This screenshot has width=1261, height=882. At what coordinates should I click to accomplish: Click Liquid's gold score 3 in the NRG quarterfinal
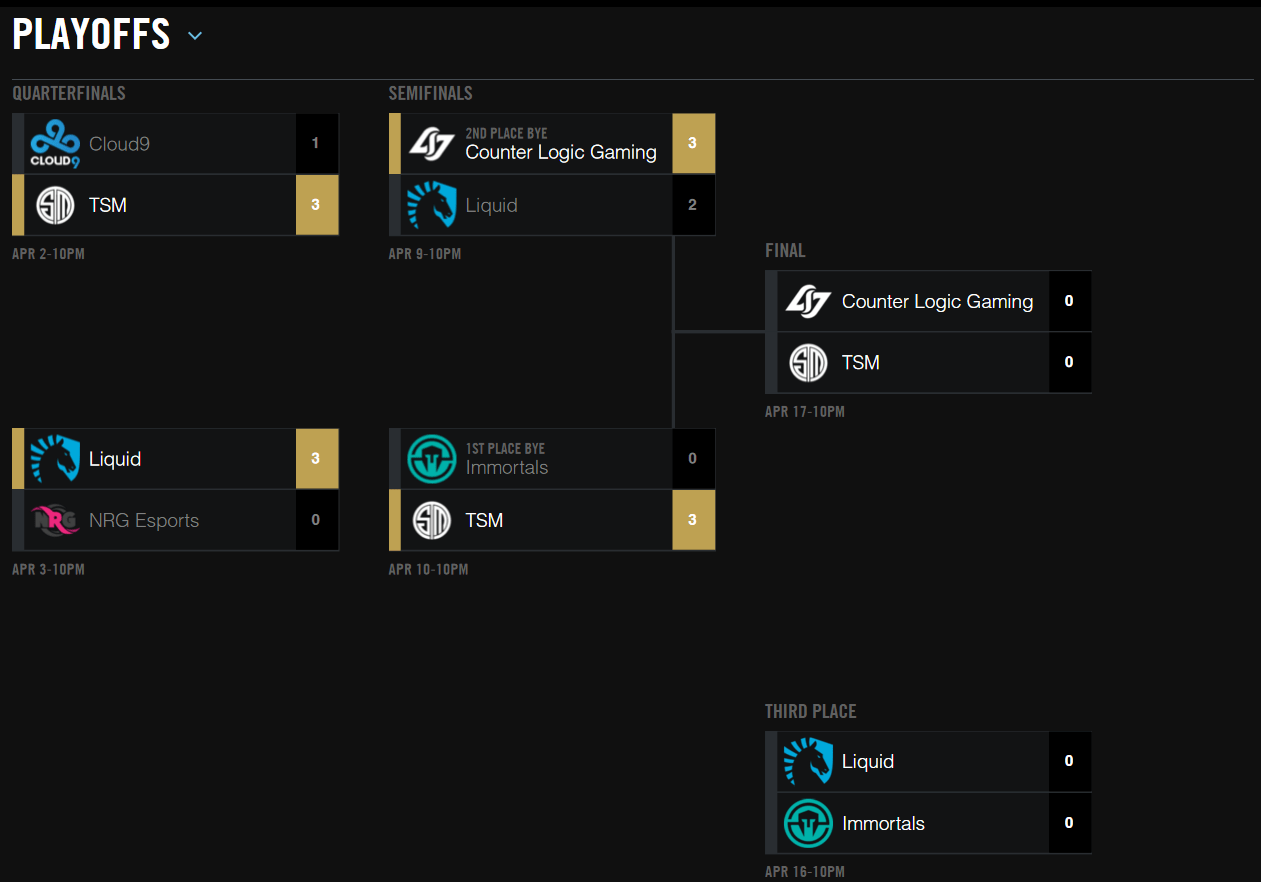[316, 459]
